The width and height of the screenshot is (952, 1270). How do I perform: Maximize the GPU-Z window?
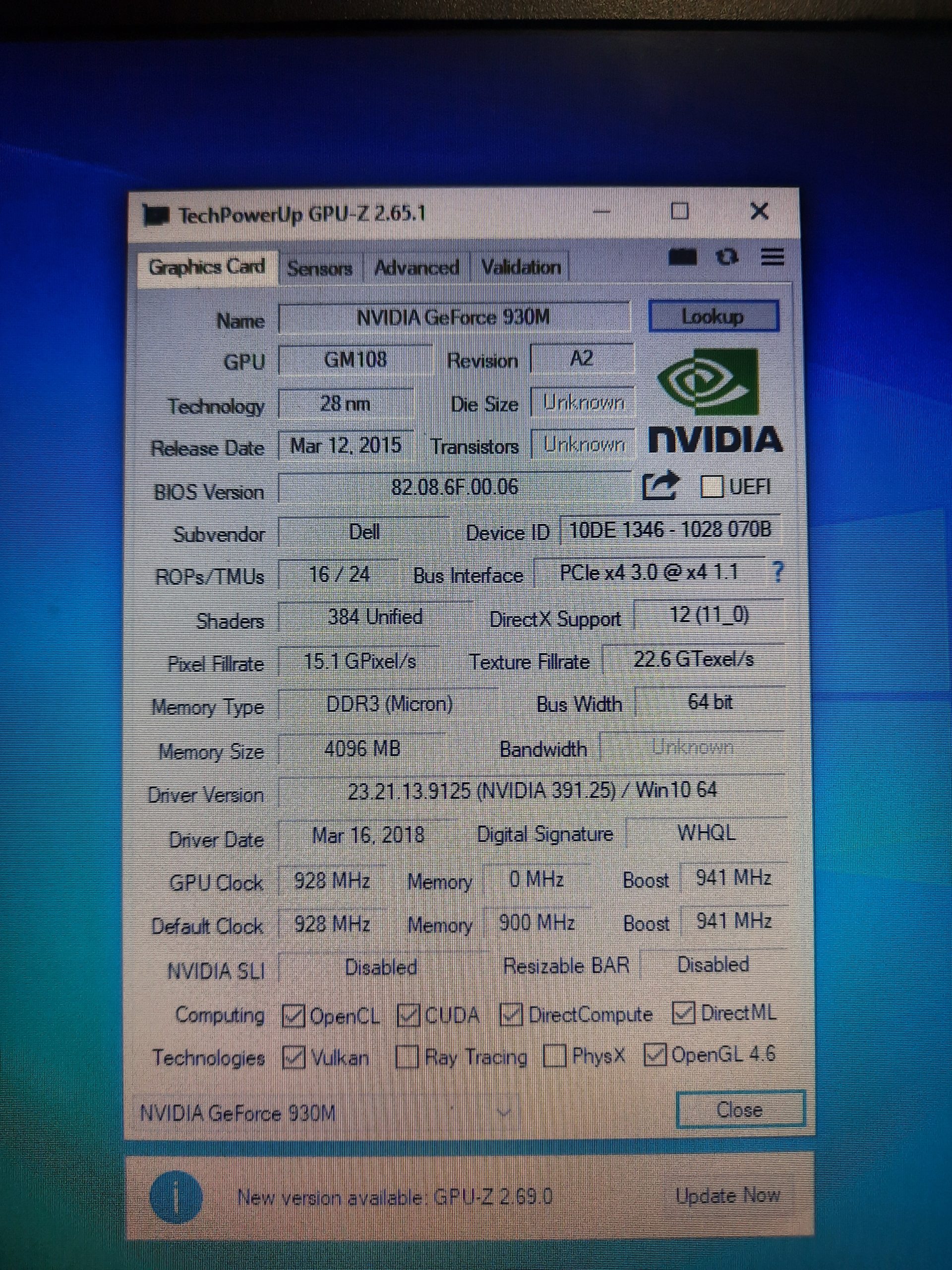[679, 211]
